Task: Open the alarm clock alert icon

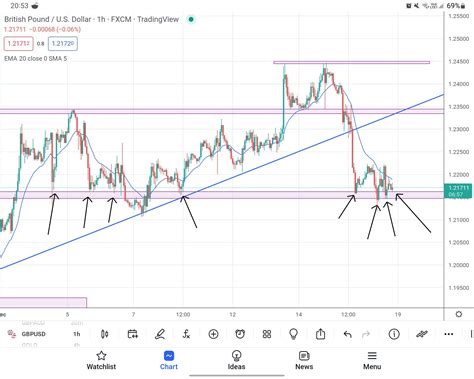Action: pyautogui.click(x=240, y=334)
